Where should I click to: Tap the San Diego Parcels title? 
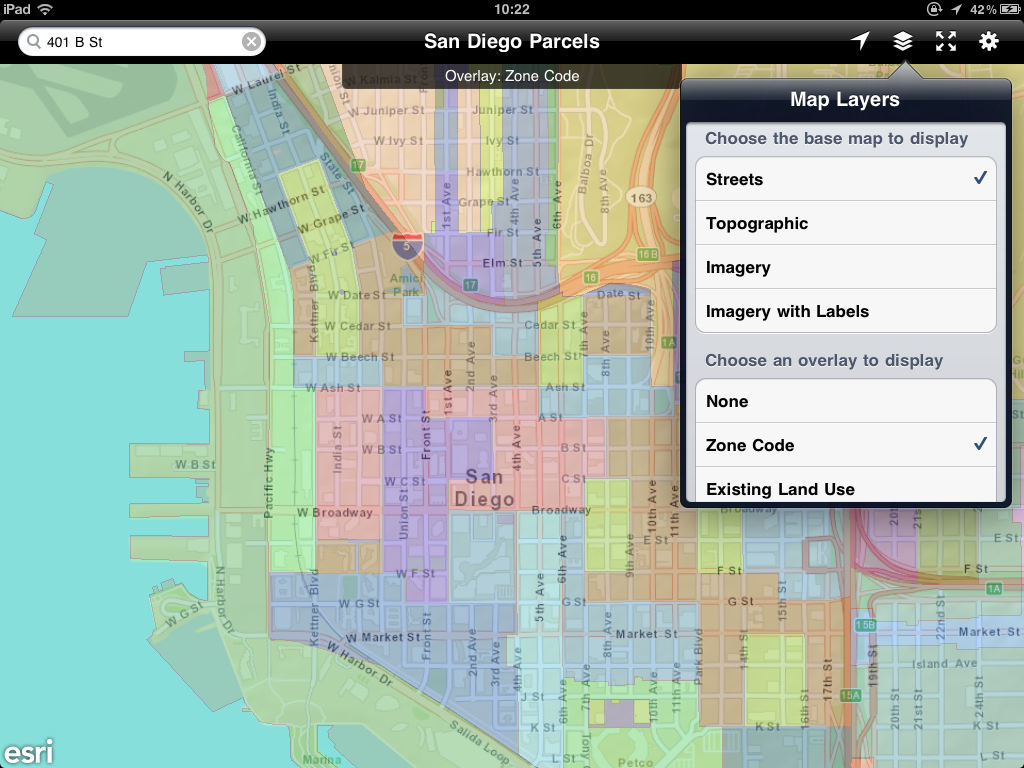click(511, 41)
